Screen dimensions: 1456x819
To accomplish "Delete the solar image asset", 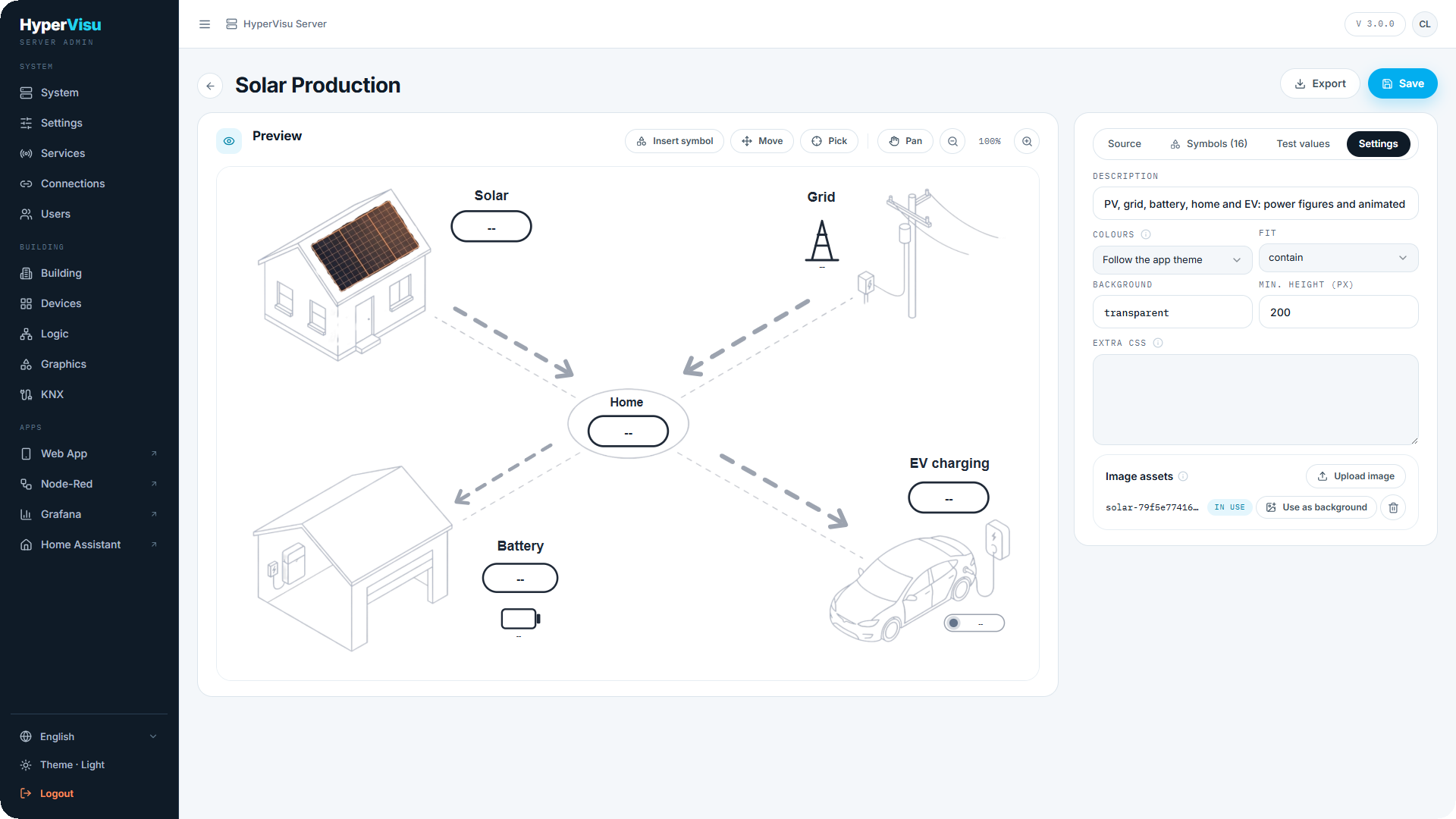I will pyautogui.click(x=1393, y=507).
